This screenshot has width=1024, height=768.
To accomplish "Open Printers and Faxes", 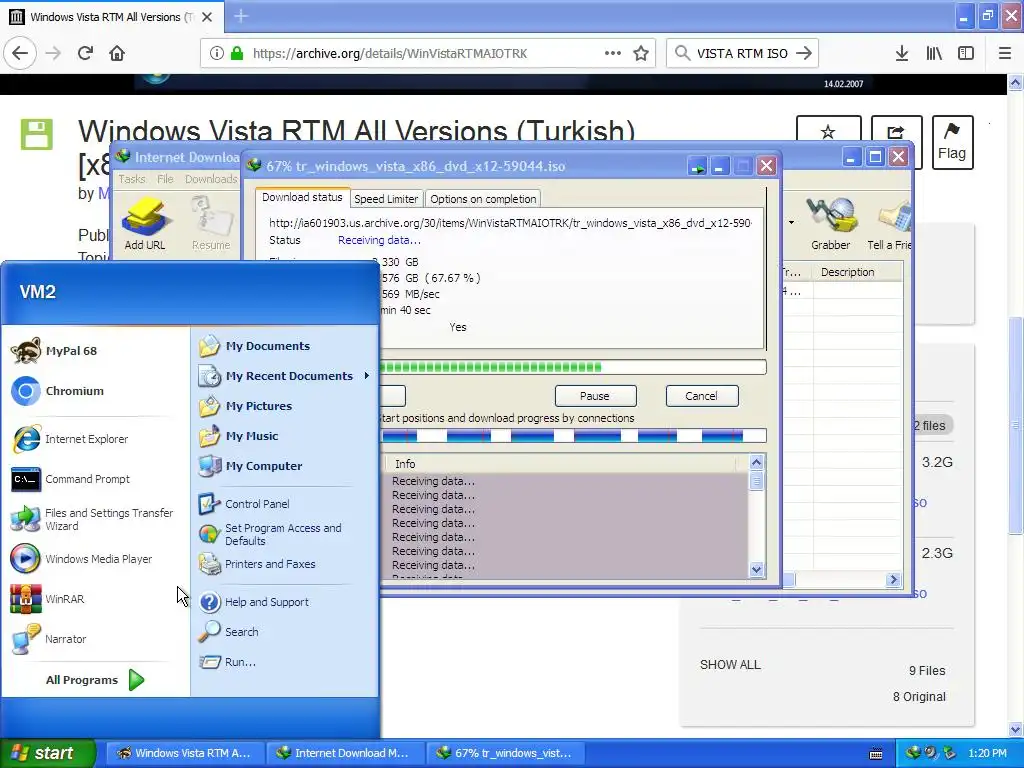I will [x=257, y=564].
